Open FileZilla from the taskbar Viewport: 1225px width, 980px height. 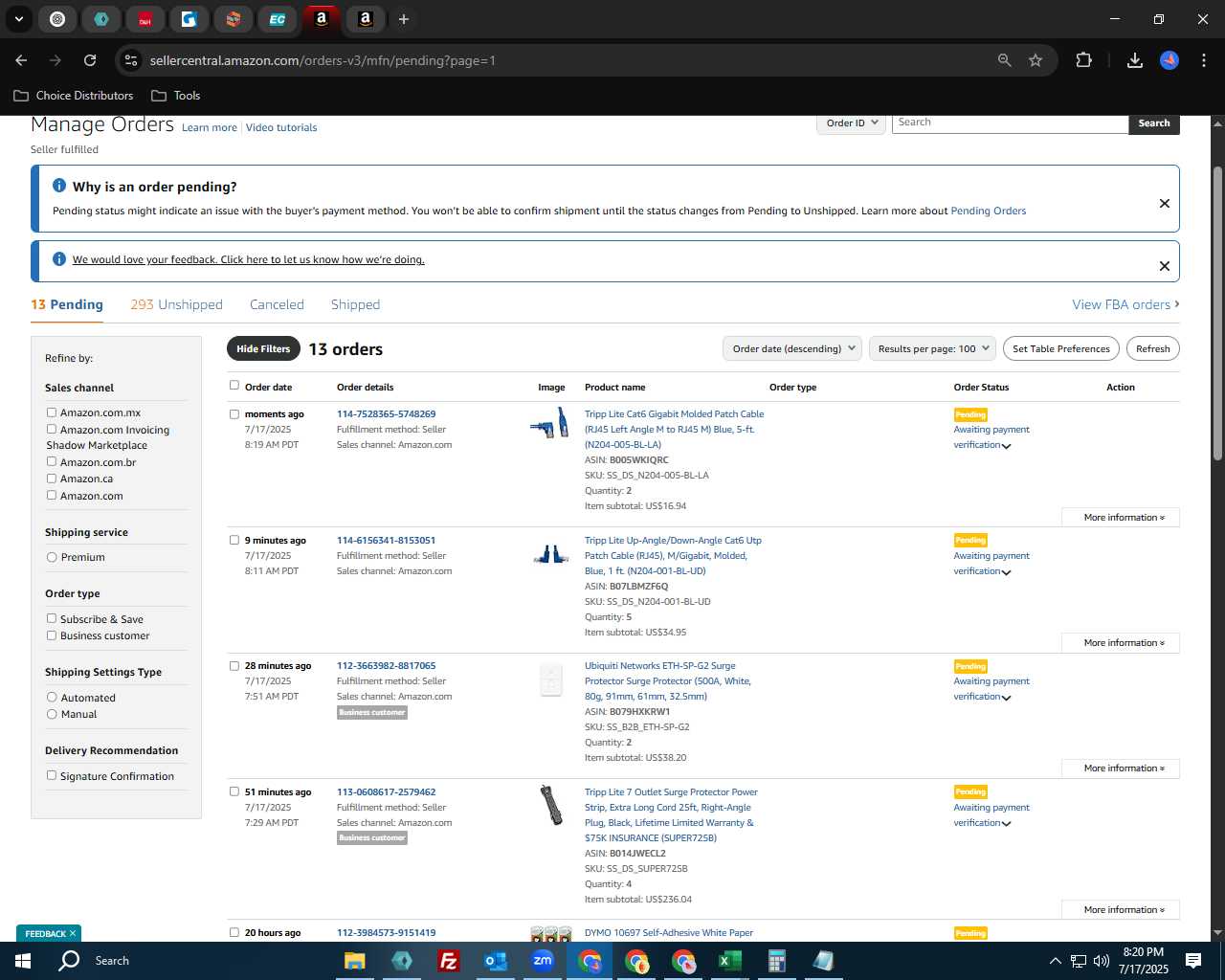pos(448,961)
